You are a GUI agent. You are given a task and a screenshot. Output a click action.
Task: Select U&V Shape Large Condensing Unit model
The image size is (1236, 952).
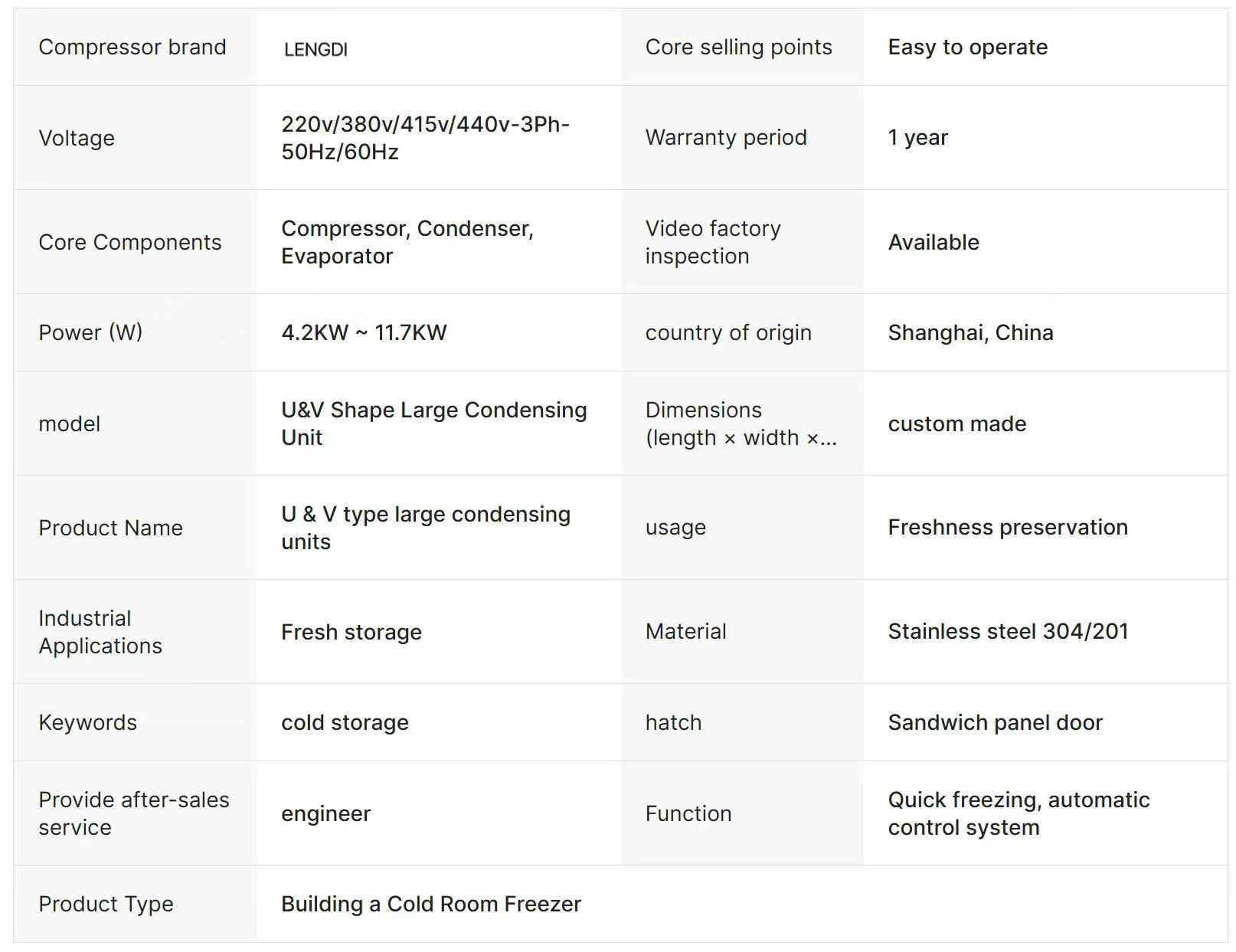[434, 424]
